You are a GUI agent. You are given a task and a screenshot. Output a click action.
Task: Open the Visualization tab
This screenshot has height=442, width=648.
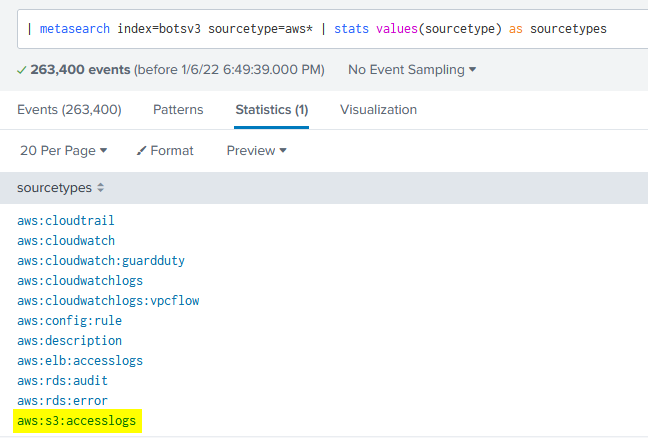click(378, 109)
